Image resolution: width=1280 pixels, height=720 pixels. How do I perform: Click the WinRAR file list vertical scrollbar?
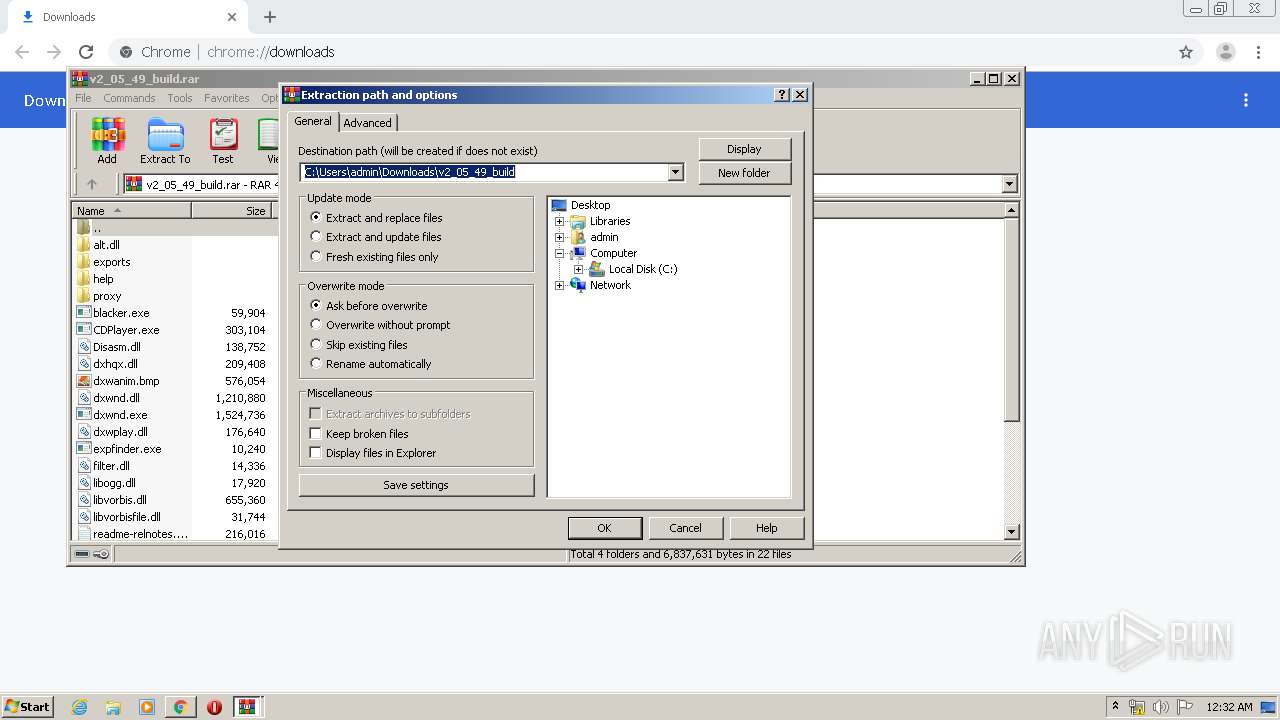[x=1011, y=370]
